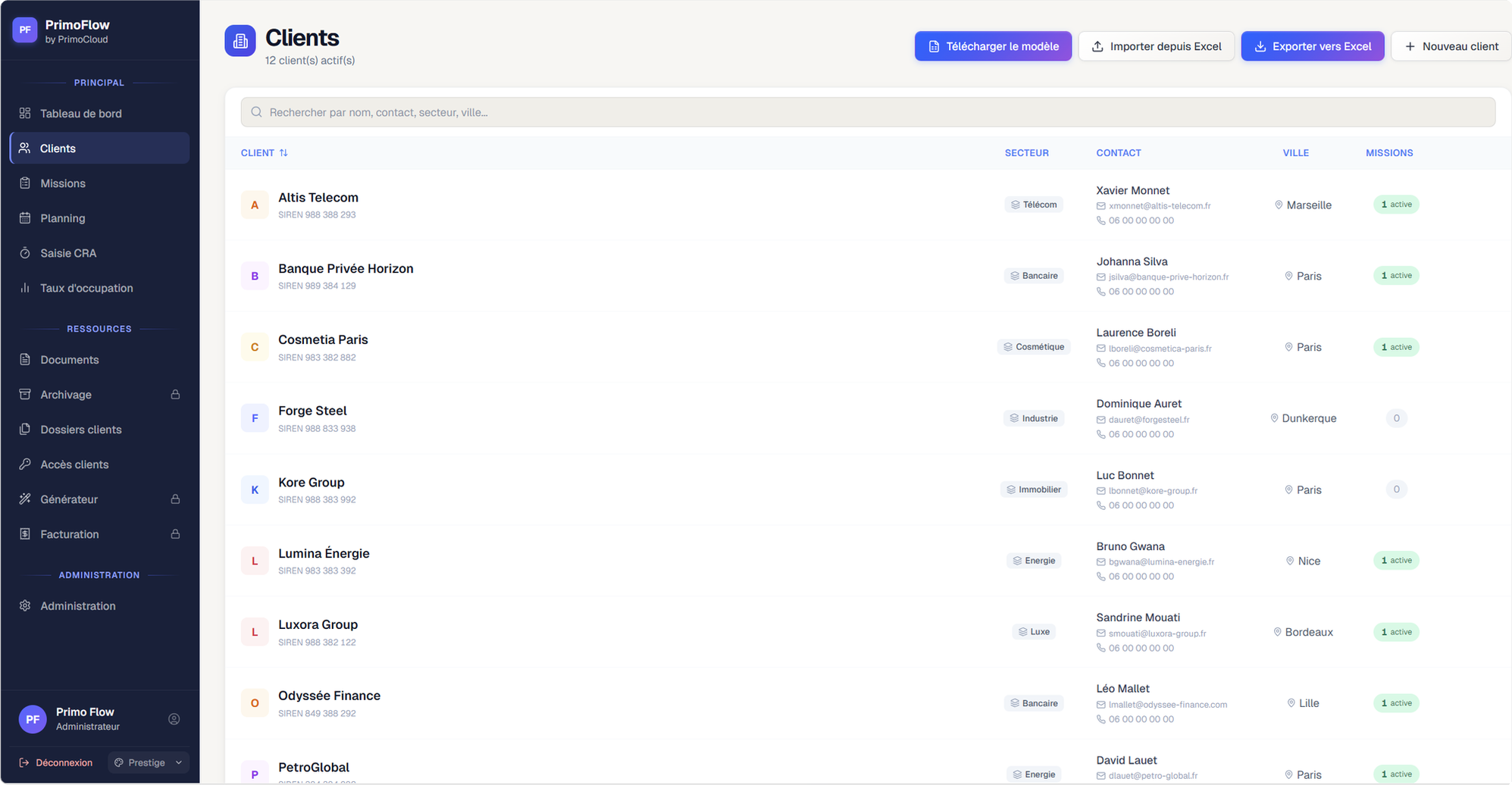Click the MISSIONS column header
This screenshot has height=785, width=1512.
coord(1389,153)
